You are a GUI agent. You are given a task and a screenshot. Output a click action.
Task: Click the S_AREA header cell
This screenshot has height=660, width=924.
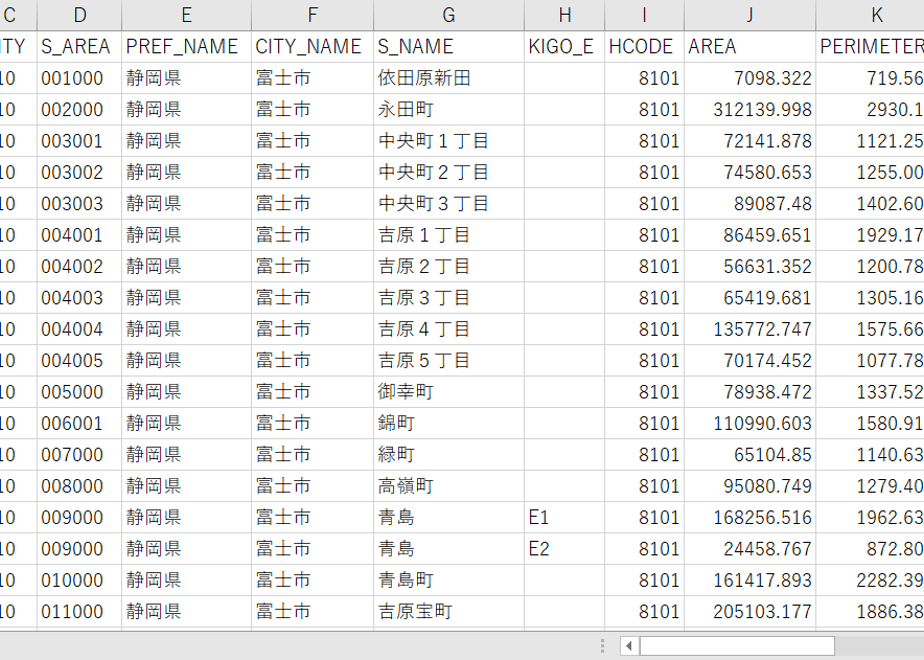[80, 47]
